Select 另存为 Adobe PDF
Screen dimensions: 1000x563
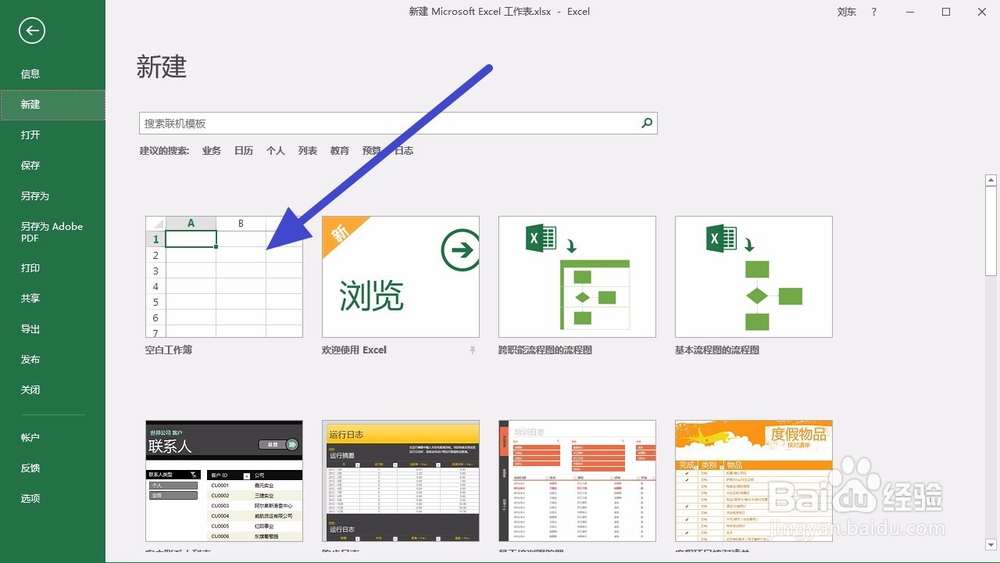(x=51, y=232)
